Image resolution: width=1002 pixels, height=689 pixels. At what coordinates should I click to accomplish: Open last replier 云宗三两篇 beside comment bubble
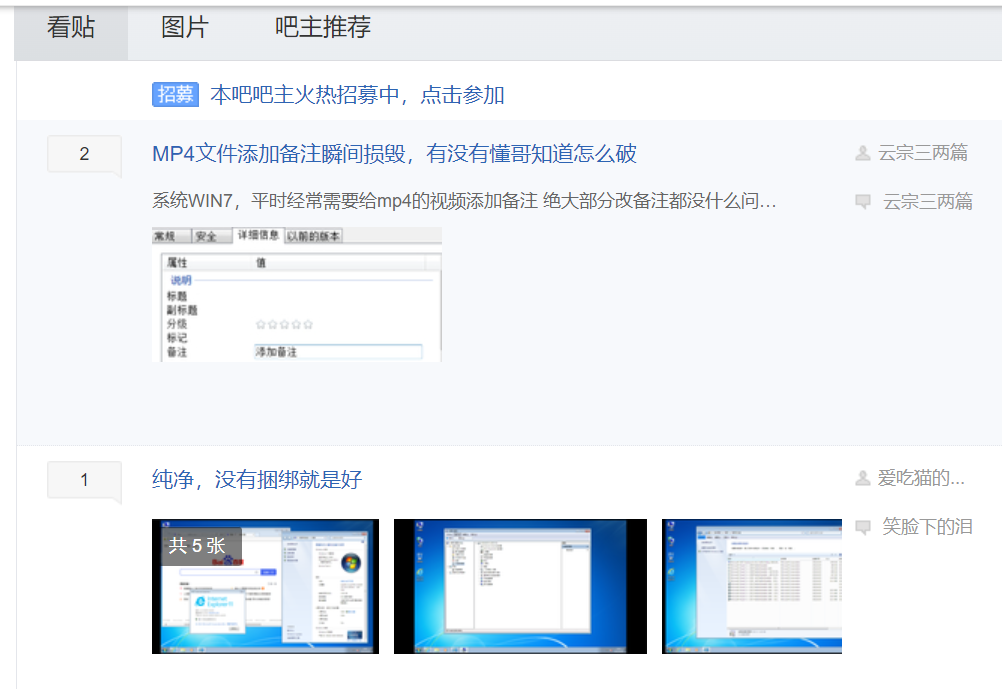(x=927, y=202)
